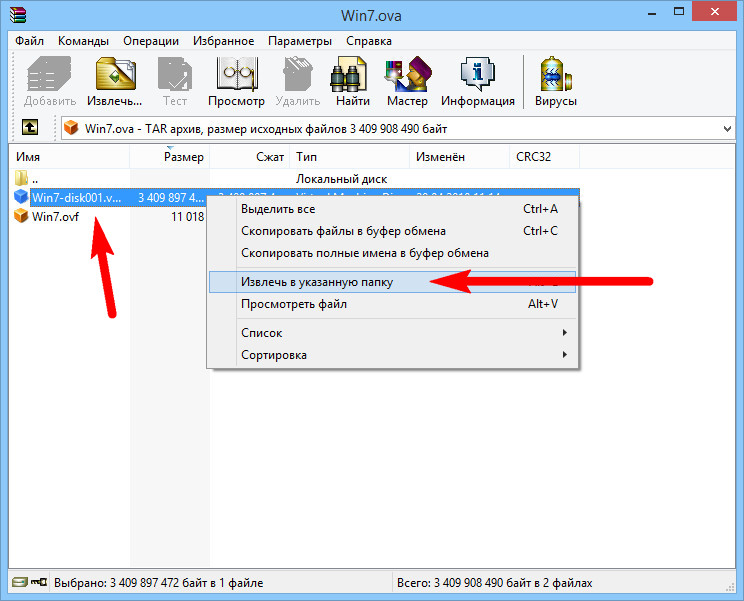Click the window resize grip at bottom-right
The width and height of the screenshot is (744, 601).
730,587
